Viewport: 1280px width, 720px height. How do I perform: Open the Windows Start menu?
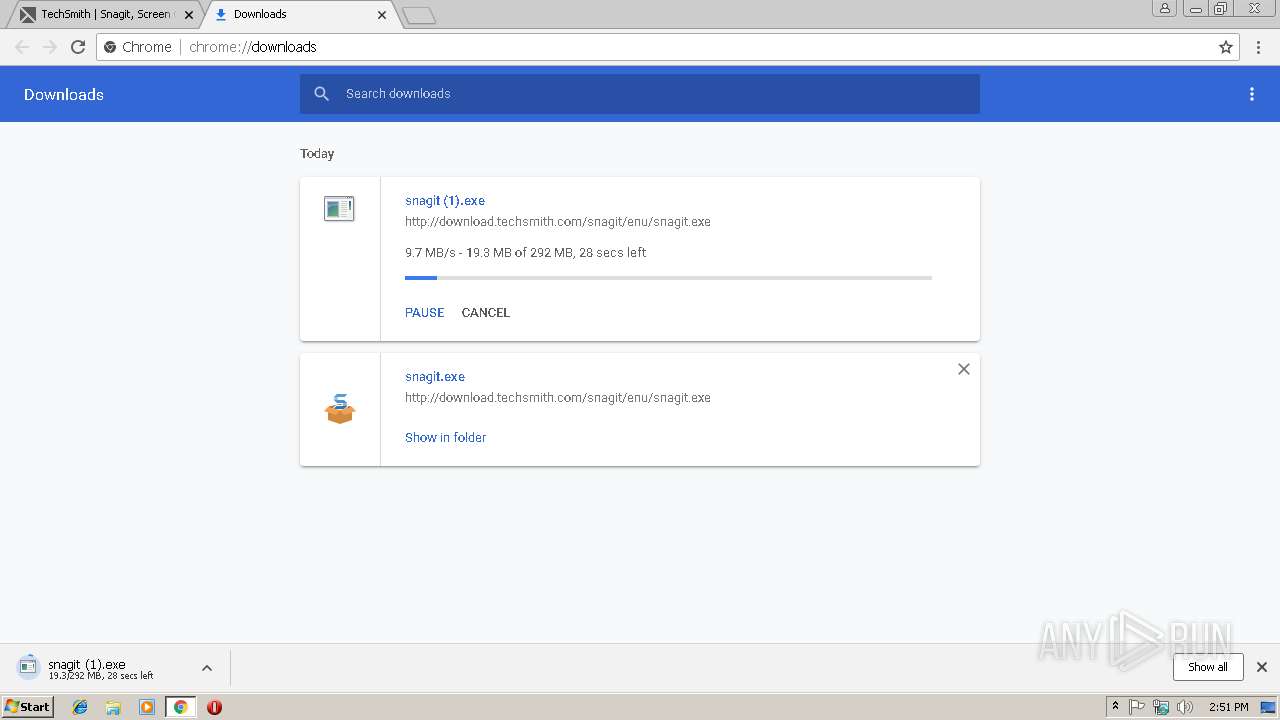[27, 707]
